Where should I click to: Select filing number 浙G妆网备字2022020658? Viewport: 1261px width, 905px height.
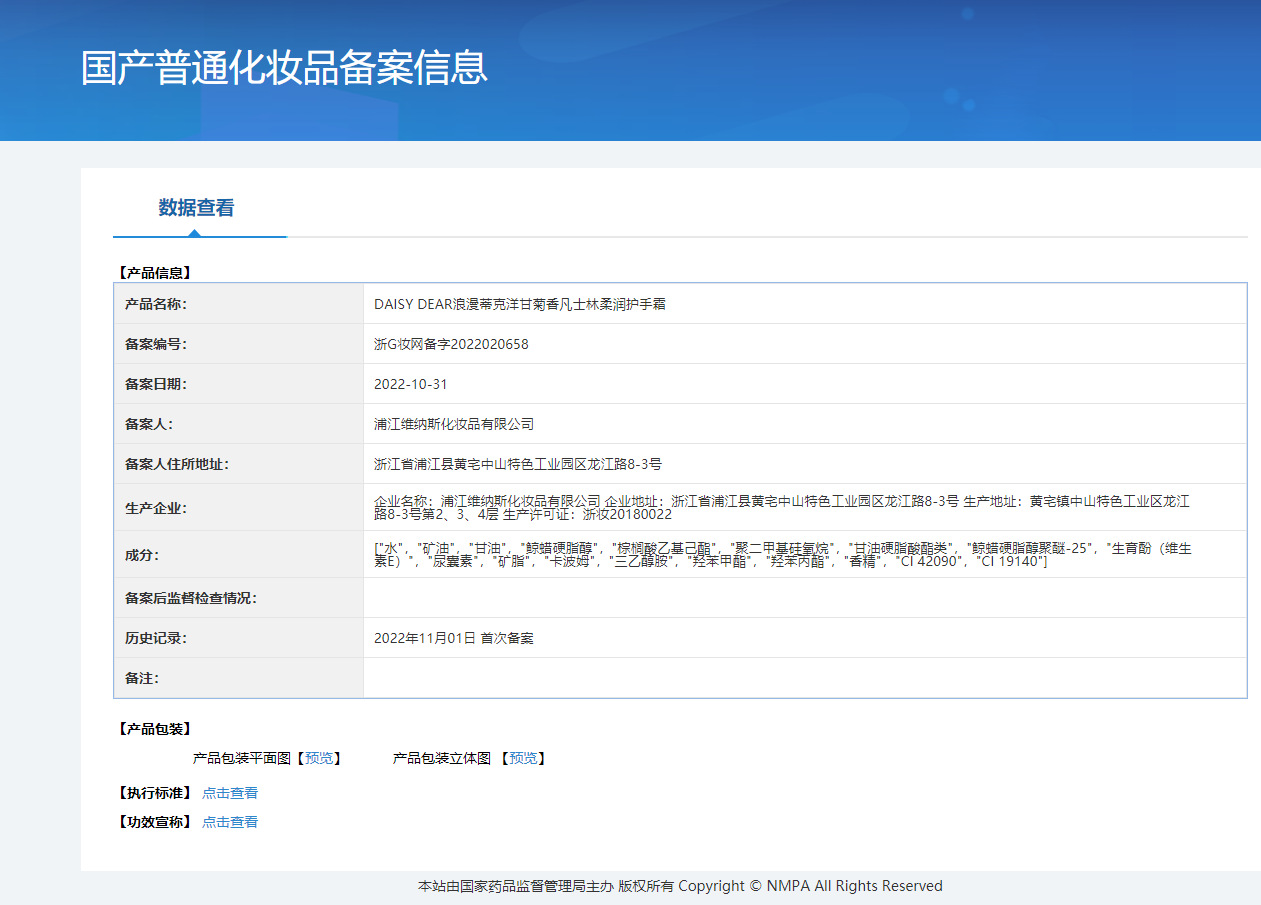(x=451, y=344)
